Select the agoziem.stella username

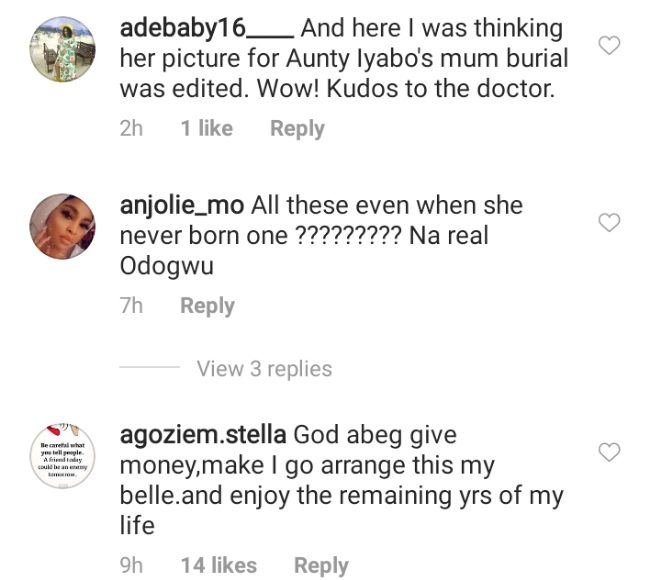point(203,436)
